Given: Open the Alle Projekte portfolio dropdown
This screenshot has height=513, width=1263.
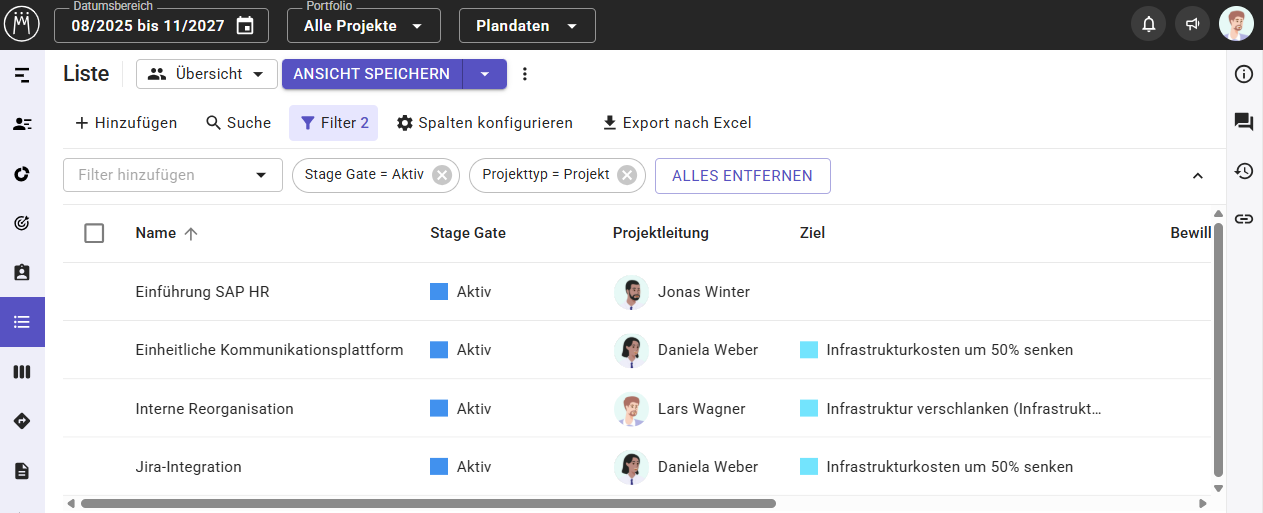Looking at the screenshot, I should coord(364,26).
